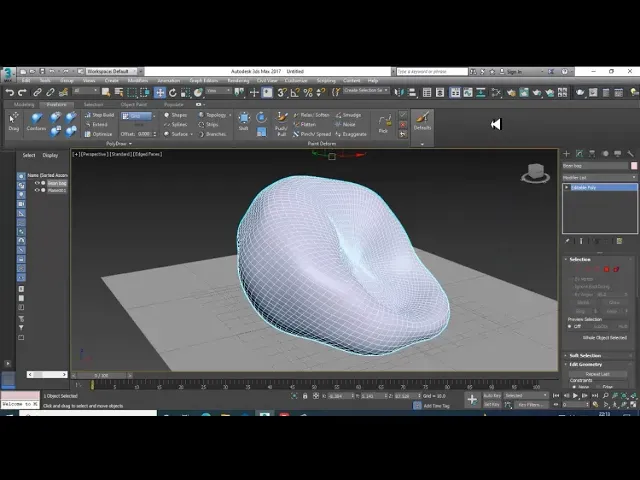Toggle visibility eye of Bean bag object
The image size is (640, 480).
pos(37,183)
